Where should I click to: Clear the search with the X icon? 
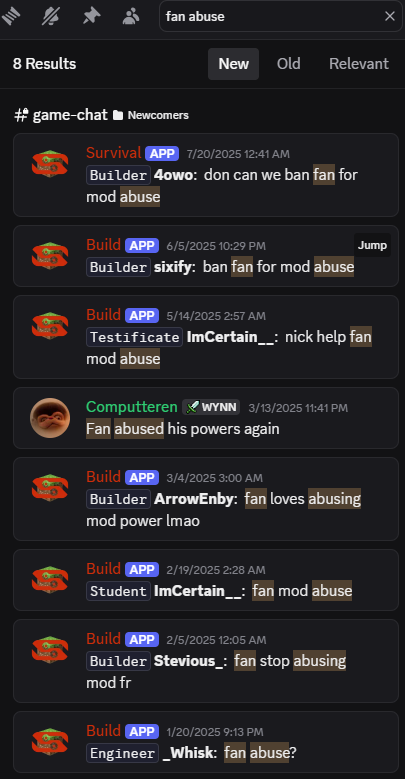click(x=390, y=16)
